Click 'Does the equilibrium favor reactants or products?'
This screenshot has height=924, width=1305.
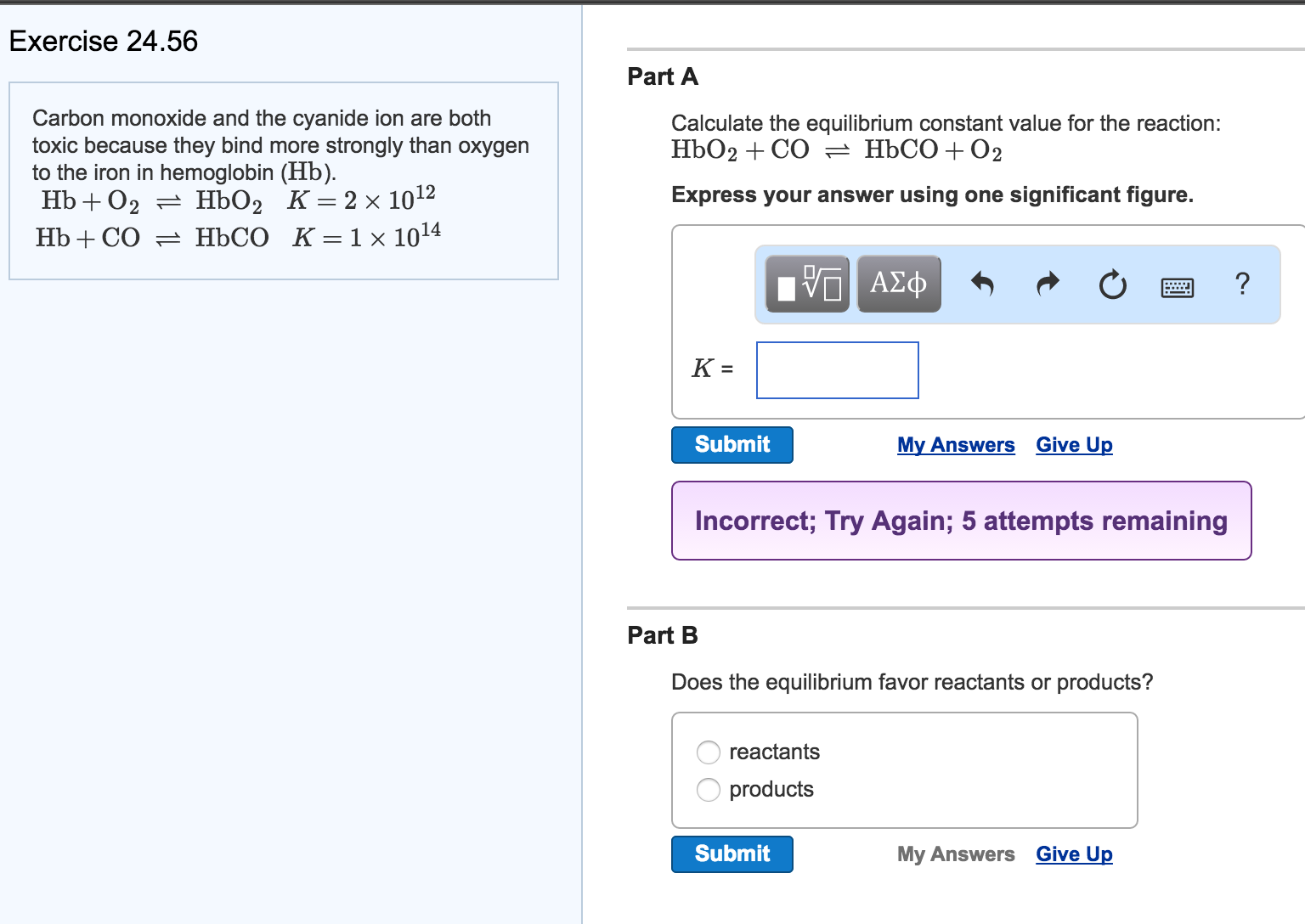click(912, 682)
